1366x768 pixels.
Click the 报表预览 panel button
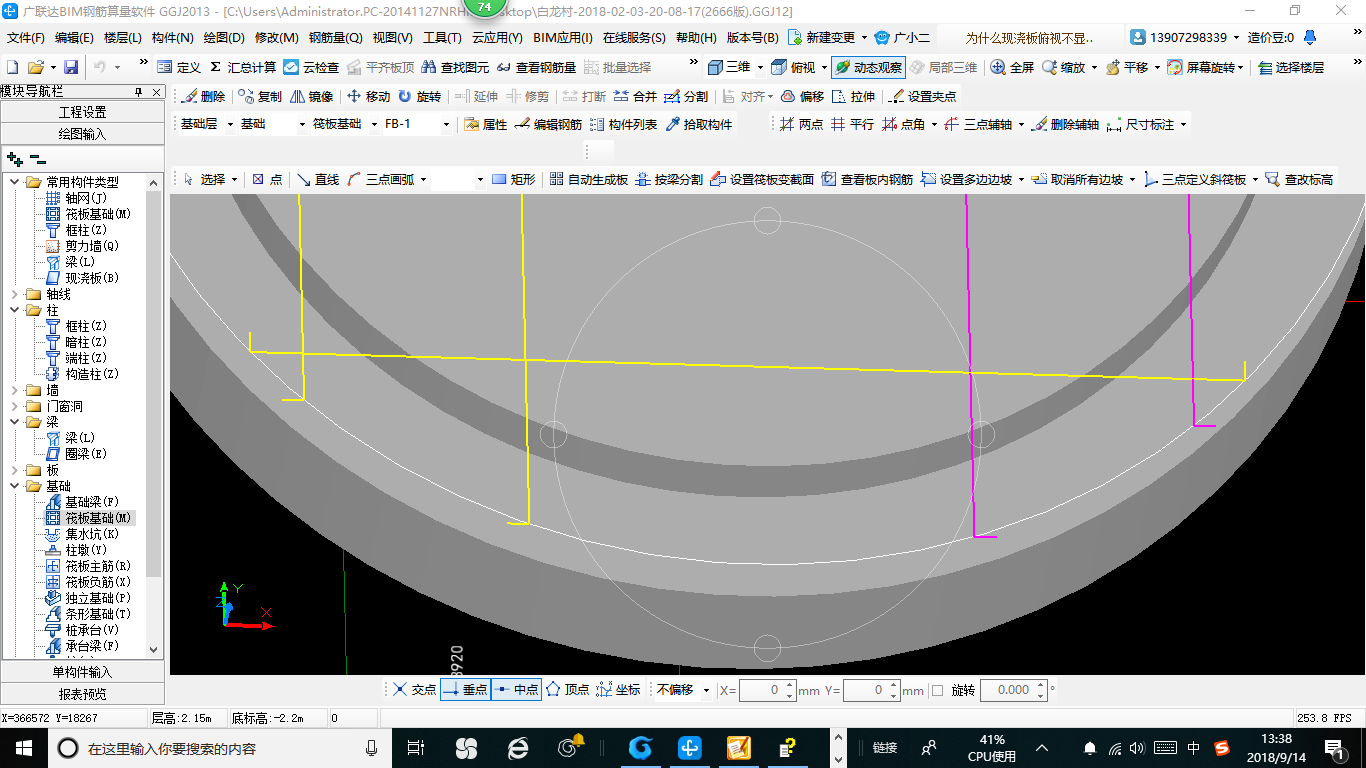point(82,693)
